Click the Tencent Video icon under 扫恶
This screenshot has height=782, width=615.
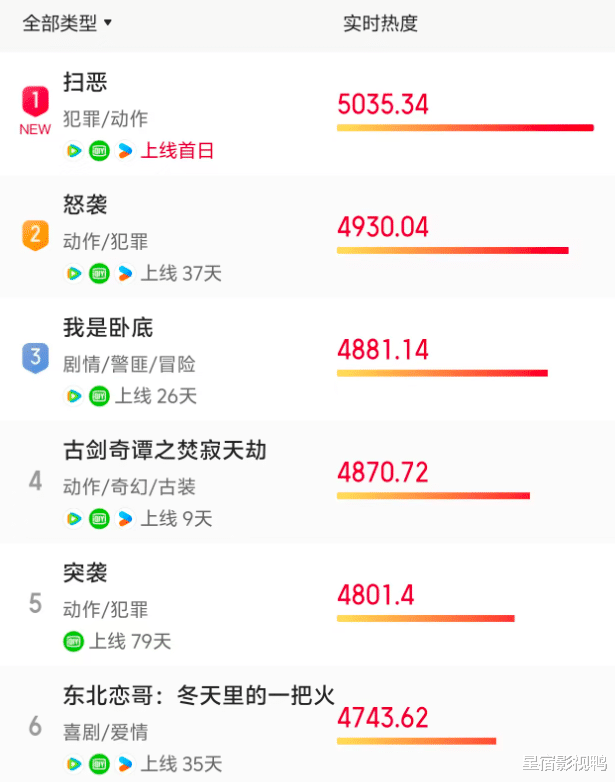point(73,151)
